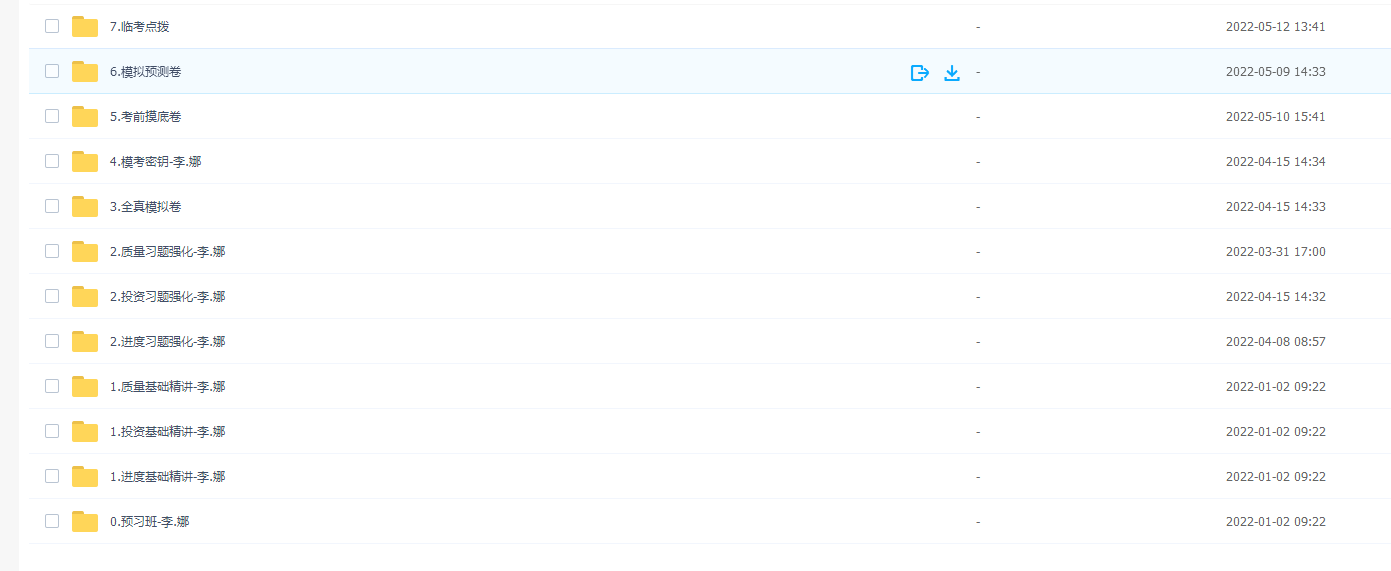Toggle checkbox for 4.模考密钥-李.娜
The image size is (1391, 571).
tap(52, 161)
